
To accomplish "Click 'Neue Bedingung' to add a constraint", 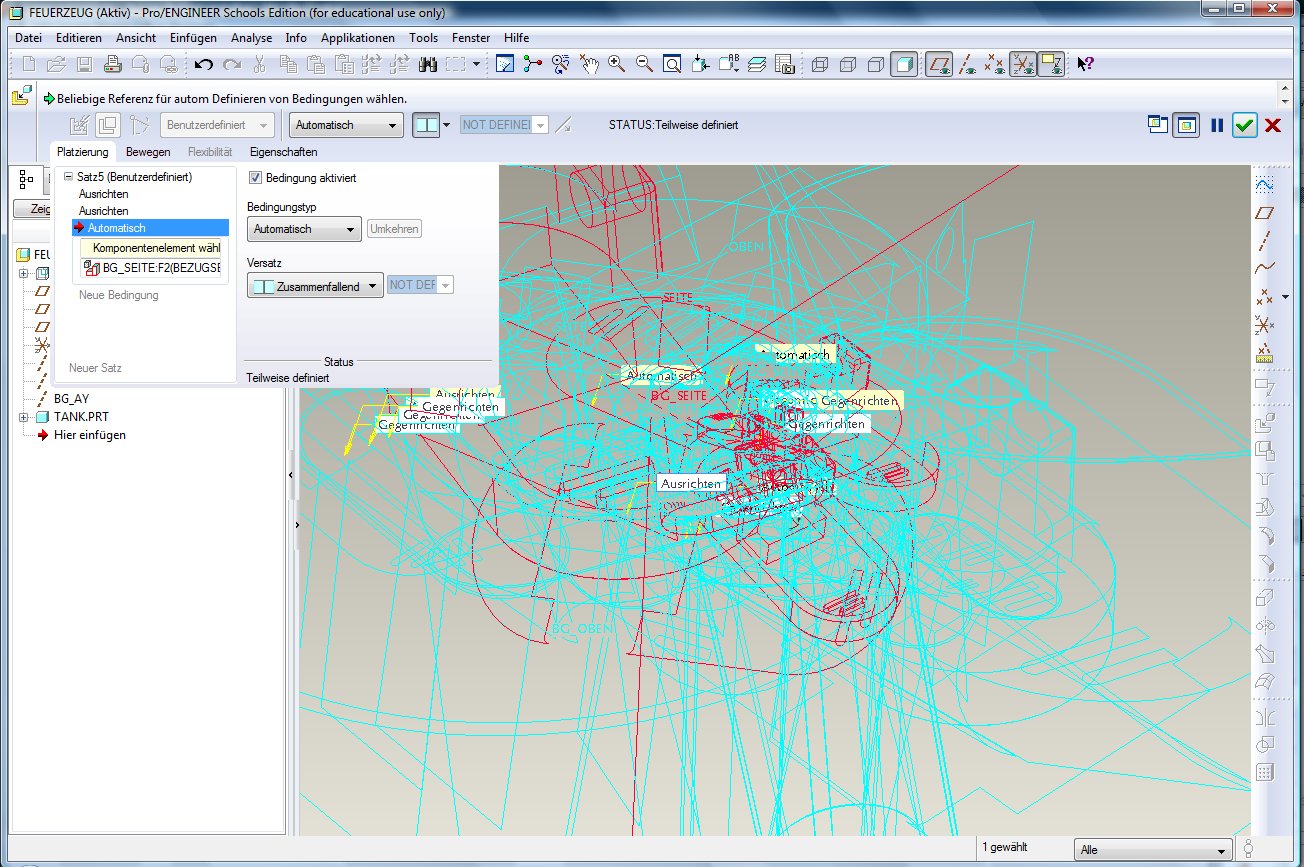I will (x=118, y=295).
